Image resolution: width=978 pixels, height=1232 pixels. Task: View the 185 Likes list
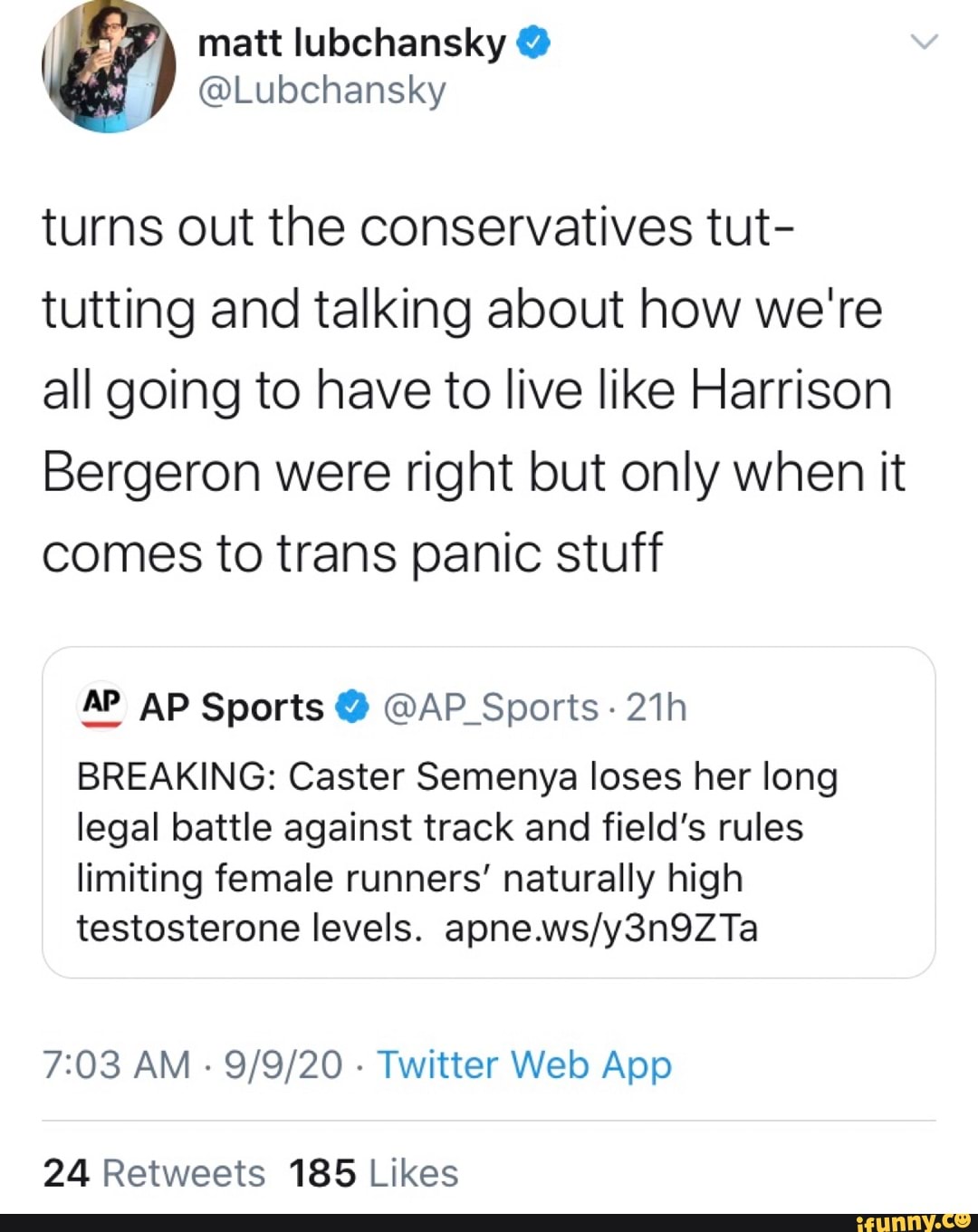tap(373, 1173)
